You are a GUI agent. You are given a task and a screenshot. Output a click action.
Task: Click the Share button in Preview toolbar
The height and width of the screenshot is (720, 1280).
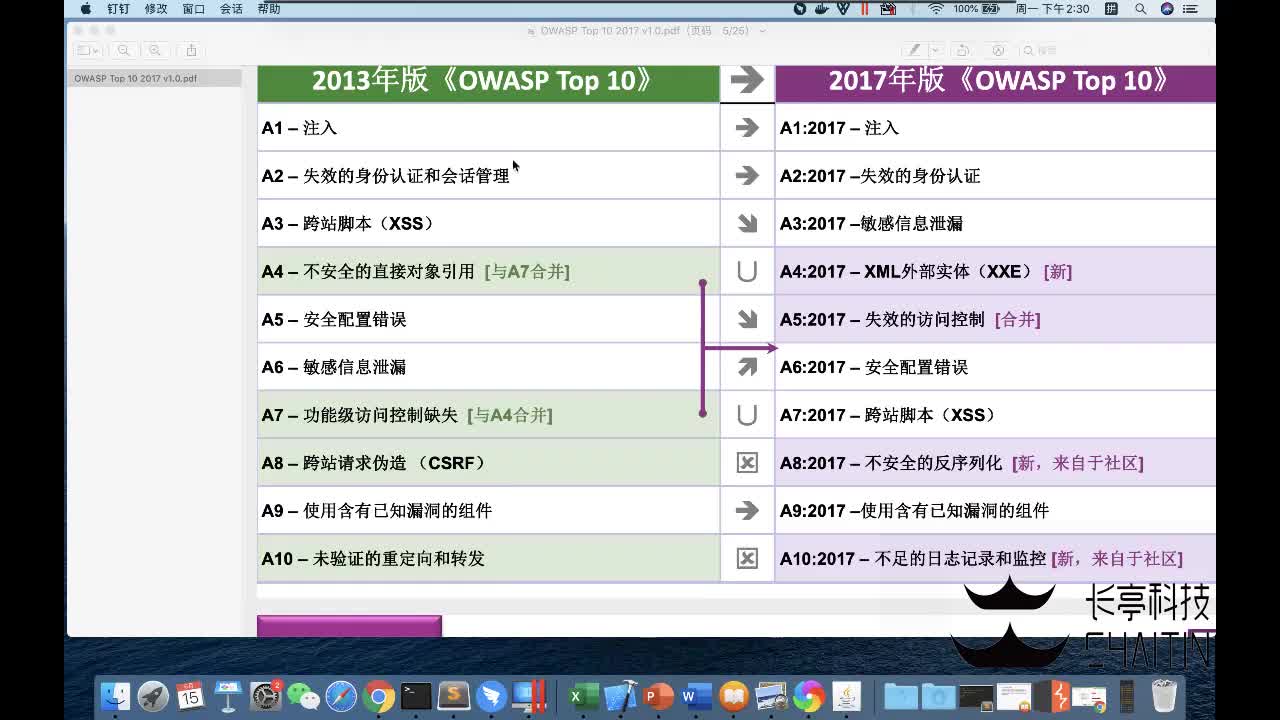191,50
